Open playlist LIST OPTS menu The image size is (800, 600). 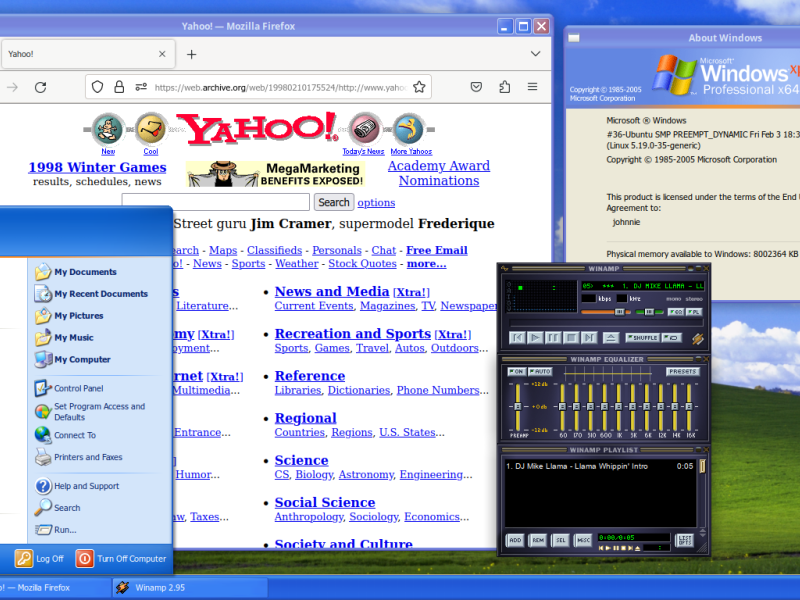click(684, 540)
